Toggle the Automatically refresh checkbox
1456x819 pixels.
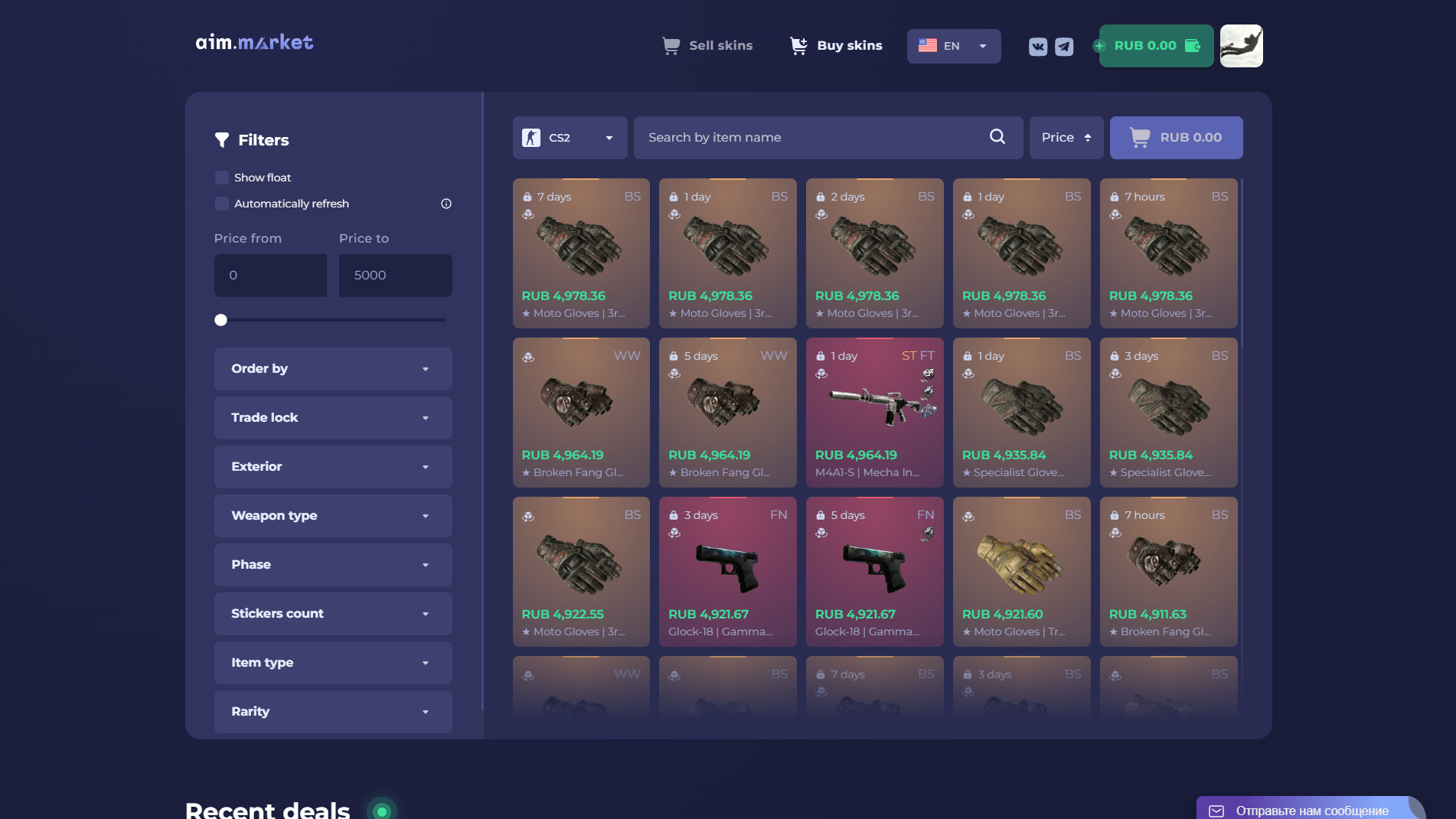pos(222,204)
